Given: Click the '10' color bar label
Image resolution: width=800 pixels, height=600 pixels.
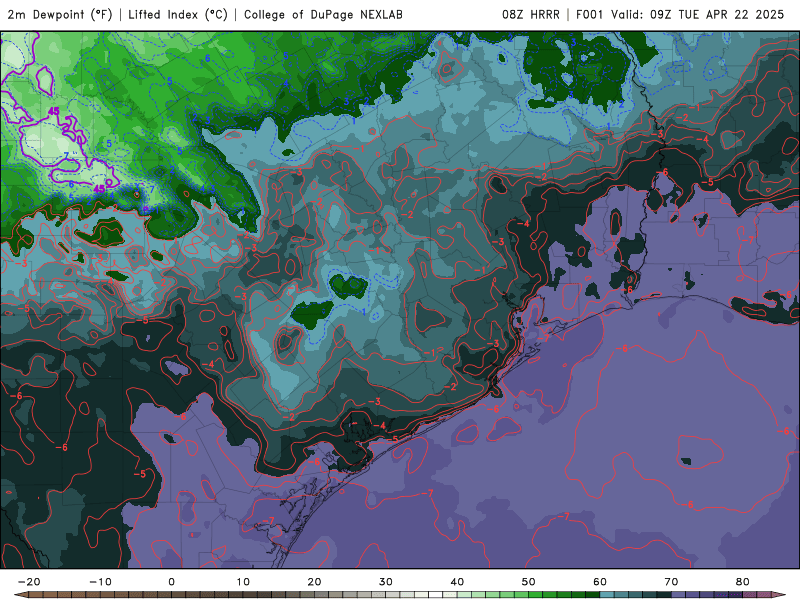Looking at the screenshot, I should [243, 582].
